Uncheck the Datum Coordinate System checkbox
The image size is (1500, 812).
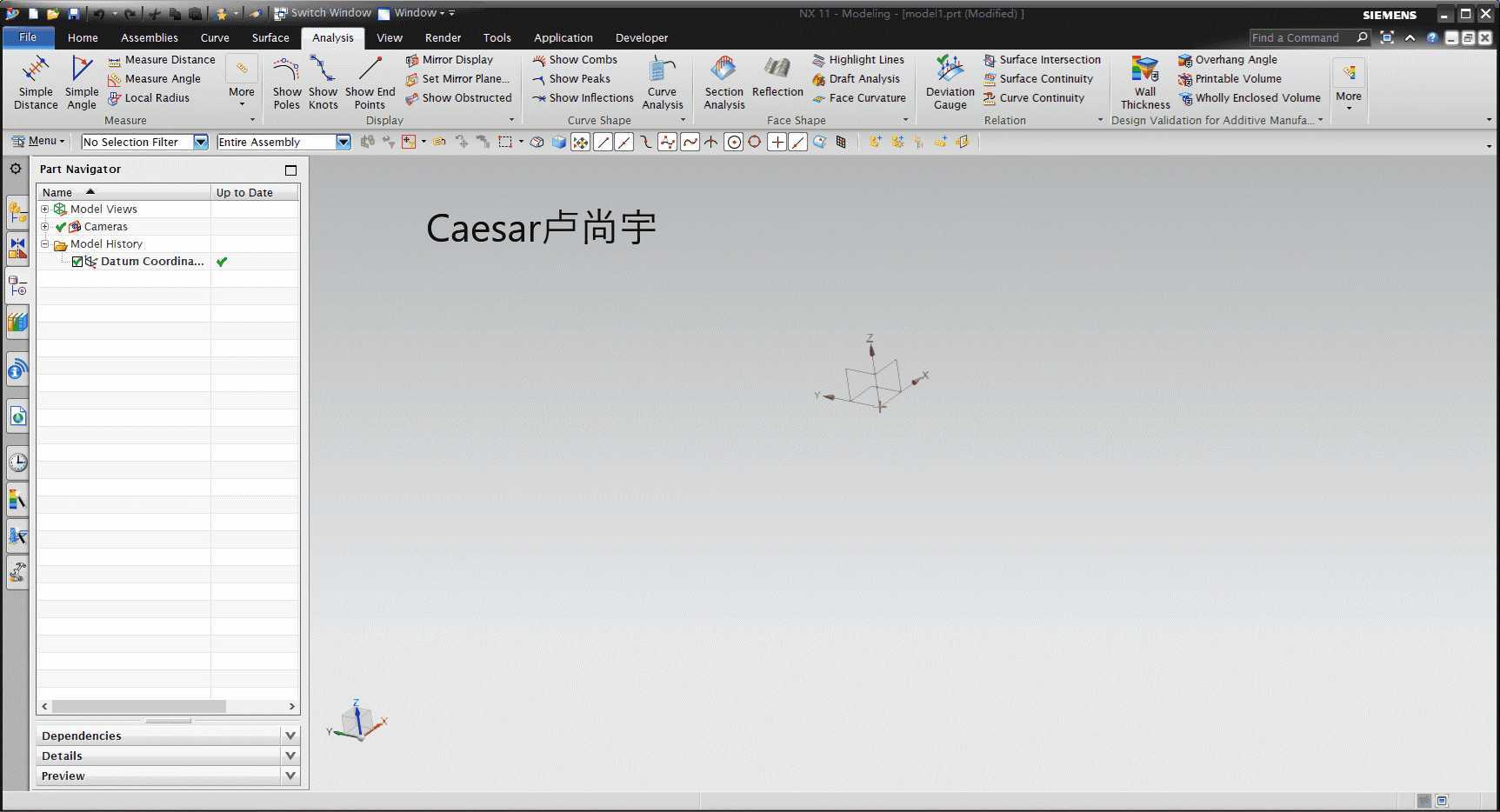tap(77, 262)
